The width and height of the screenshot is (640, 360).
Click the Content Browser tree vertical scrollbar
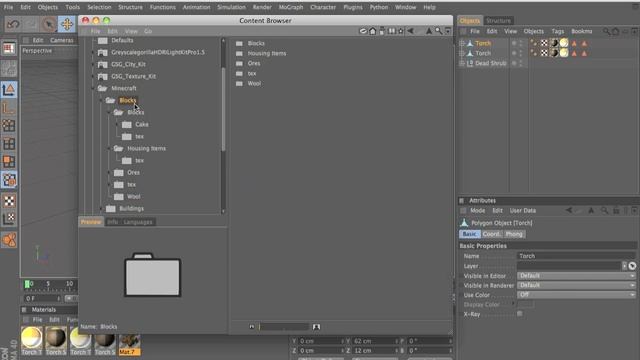(x=223, y=109)
